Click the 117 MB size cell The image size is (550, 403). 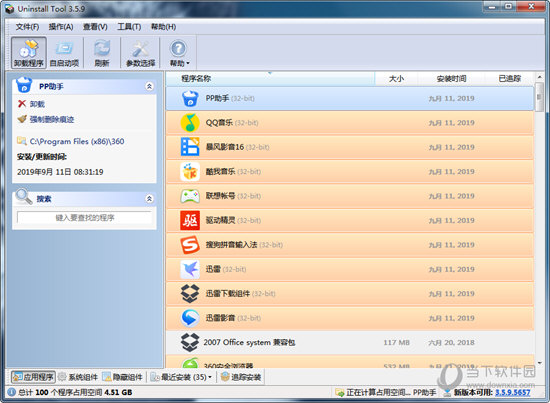click(x=396, y=342)
